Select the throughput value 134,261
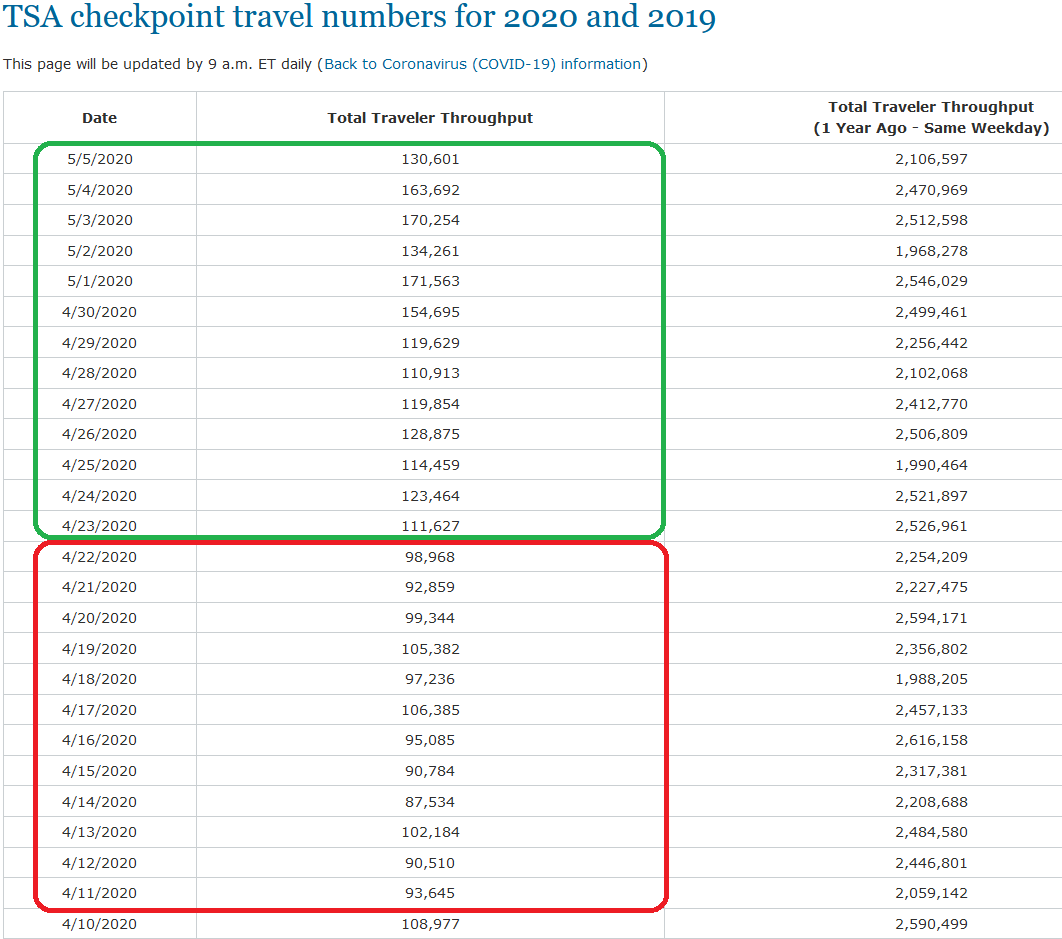 click(x=430, y=251)
